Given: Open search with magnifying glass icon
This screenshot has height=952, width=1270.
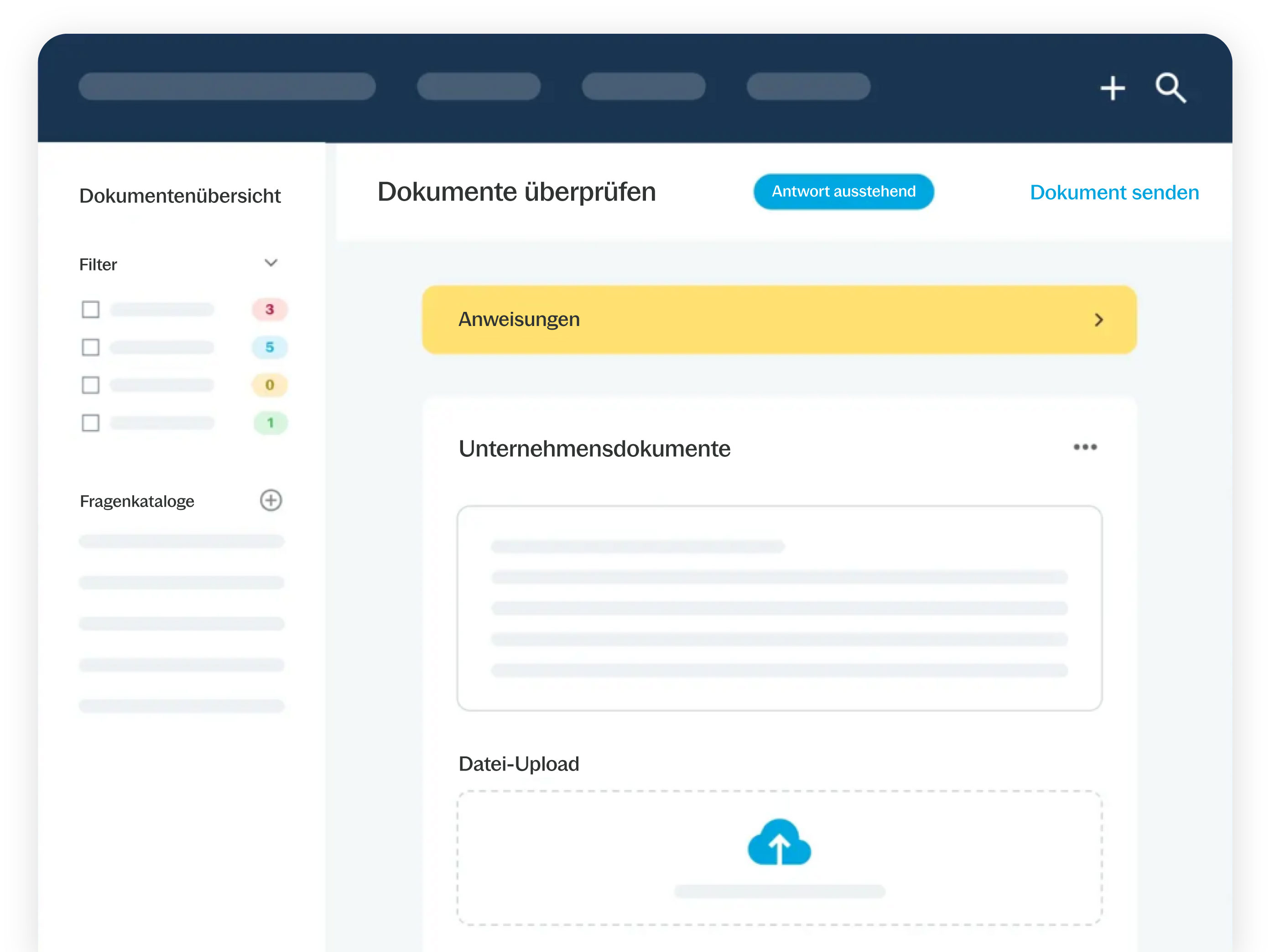Looking at the screenshot, I should [x=1170, y=88].
